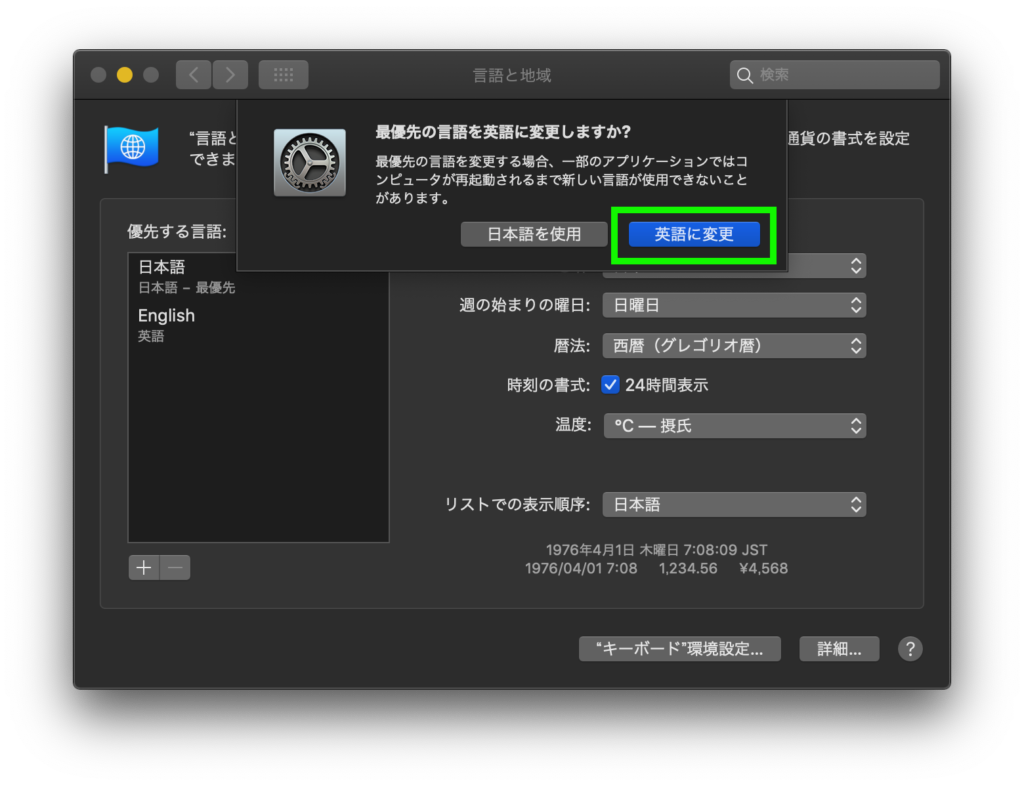Click the リストでの表示順序: label

tap(517, 505)
